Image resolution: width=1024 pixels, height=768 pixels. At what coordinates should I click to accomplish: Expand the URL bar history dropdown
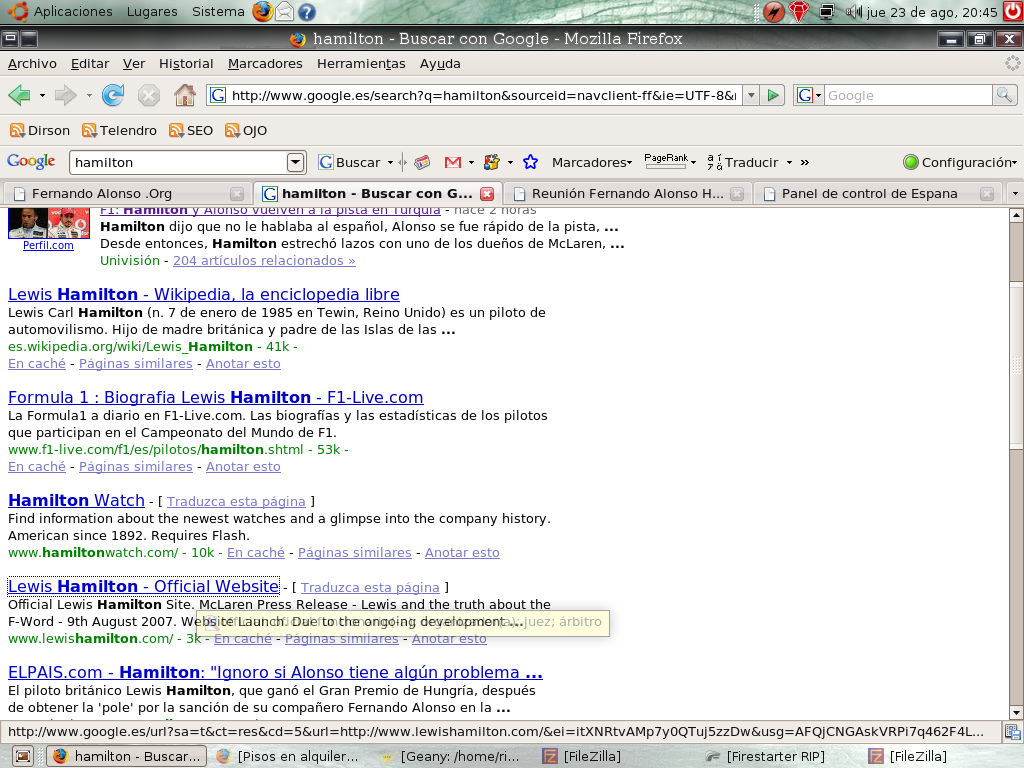tap(751, 95)
